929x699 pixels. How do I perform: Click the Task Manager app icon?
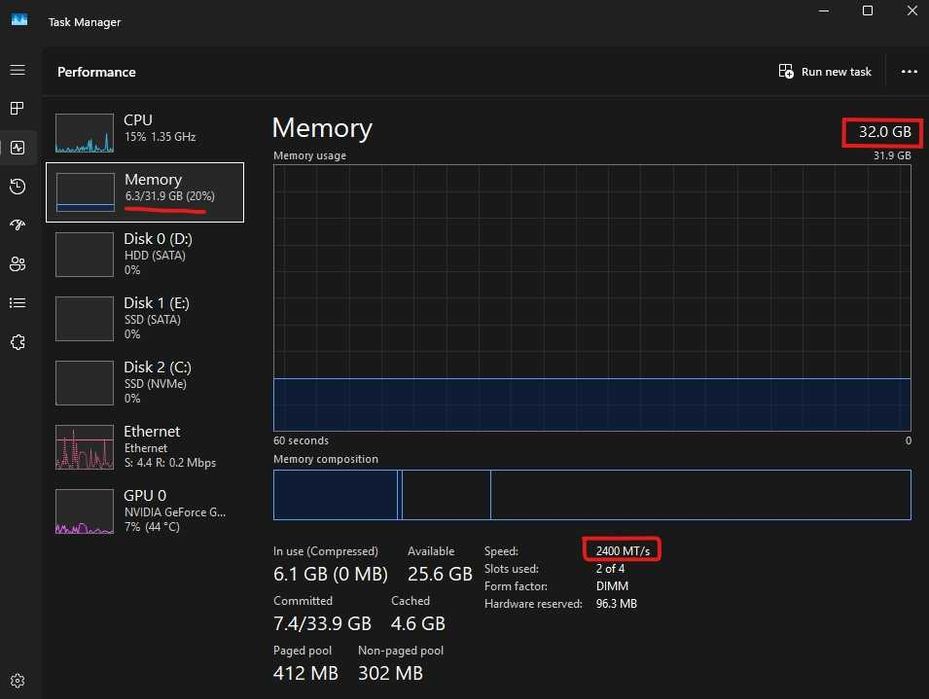20,20
